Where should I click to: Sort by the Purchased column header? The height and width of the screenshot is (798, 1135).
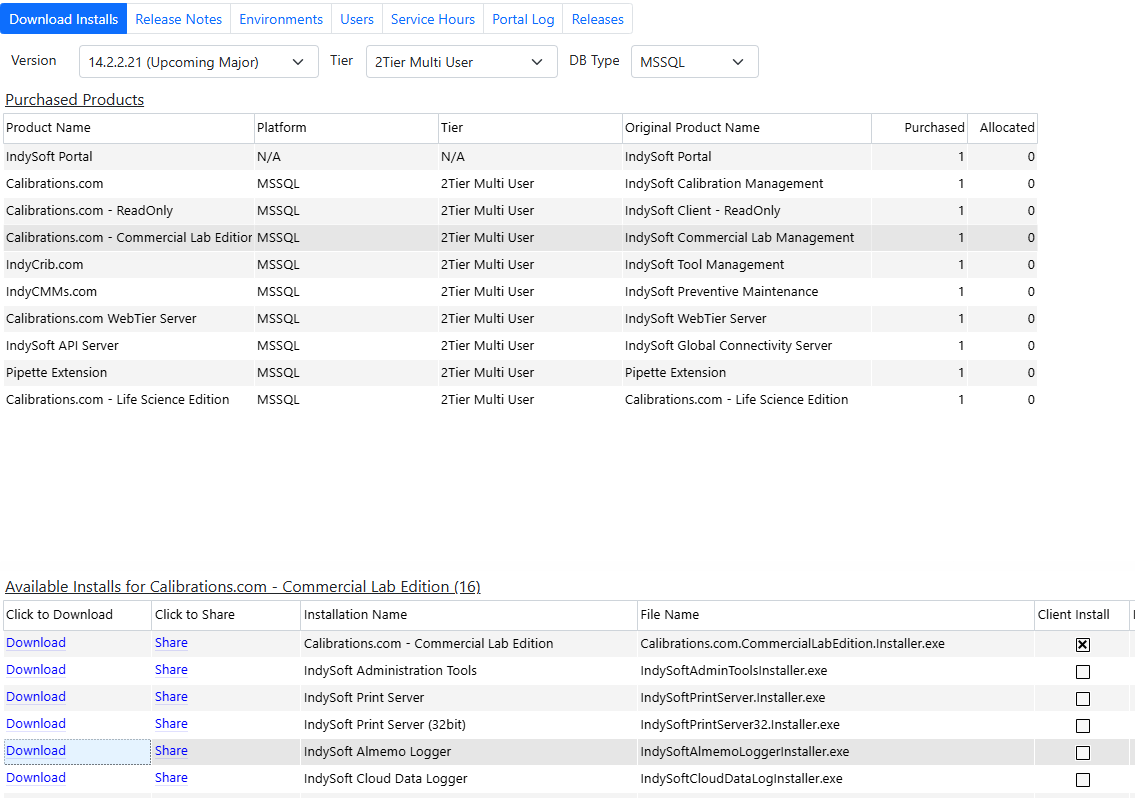933,128
